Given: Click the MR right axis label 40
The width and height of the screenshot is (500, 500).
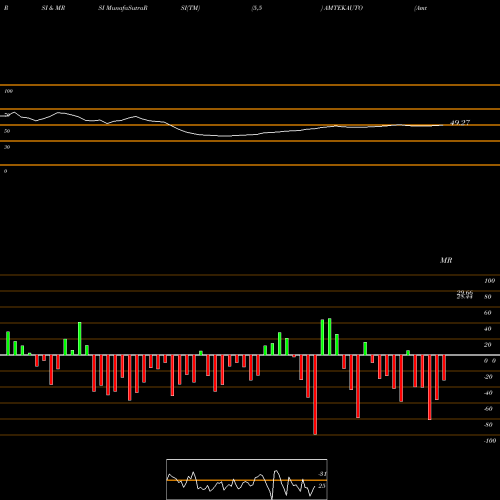Looking at the screenshot, I should pos(488,329).
